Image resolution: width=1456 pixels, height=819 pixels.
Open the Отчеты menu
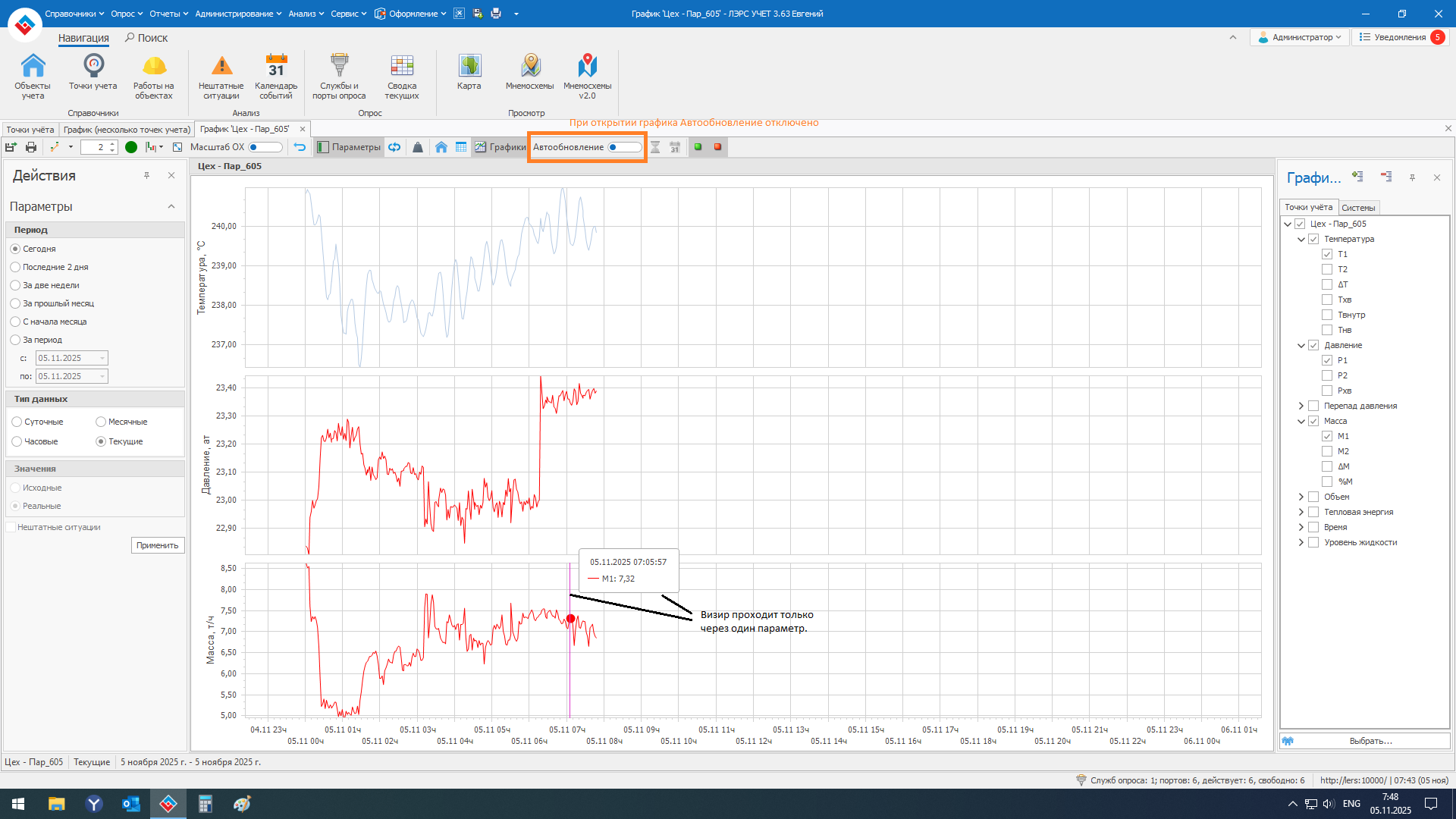click(168, 14)
